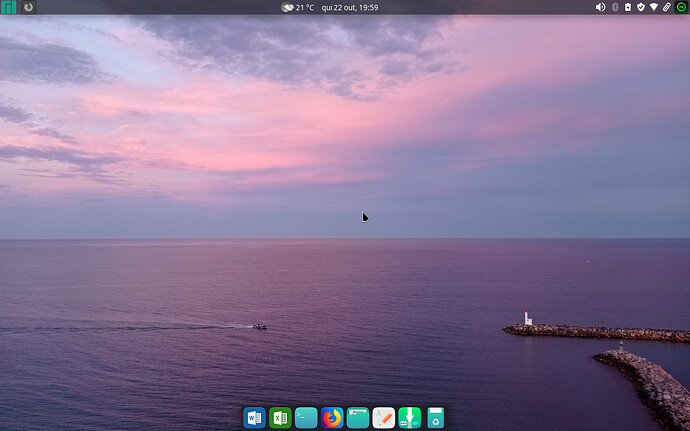Click the paperclip tray icon
This screenshot has width=690, height=431.
pyautogui.click(x=667, y=7)
